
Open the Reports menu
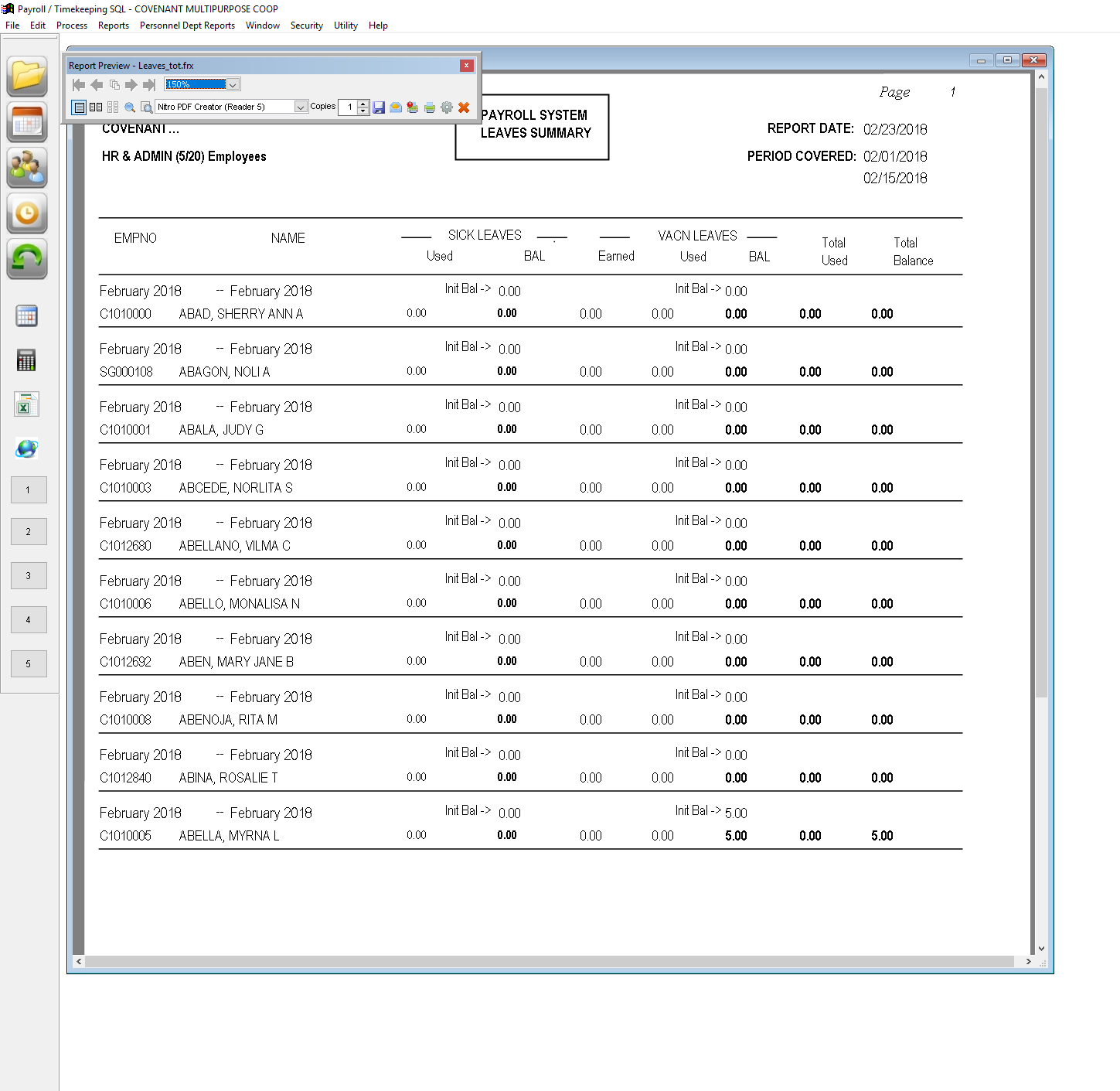click(114, 26)
